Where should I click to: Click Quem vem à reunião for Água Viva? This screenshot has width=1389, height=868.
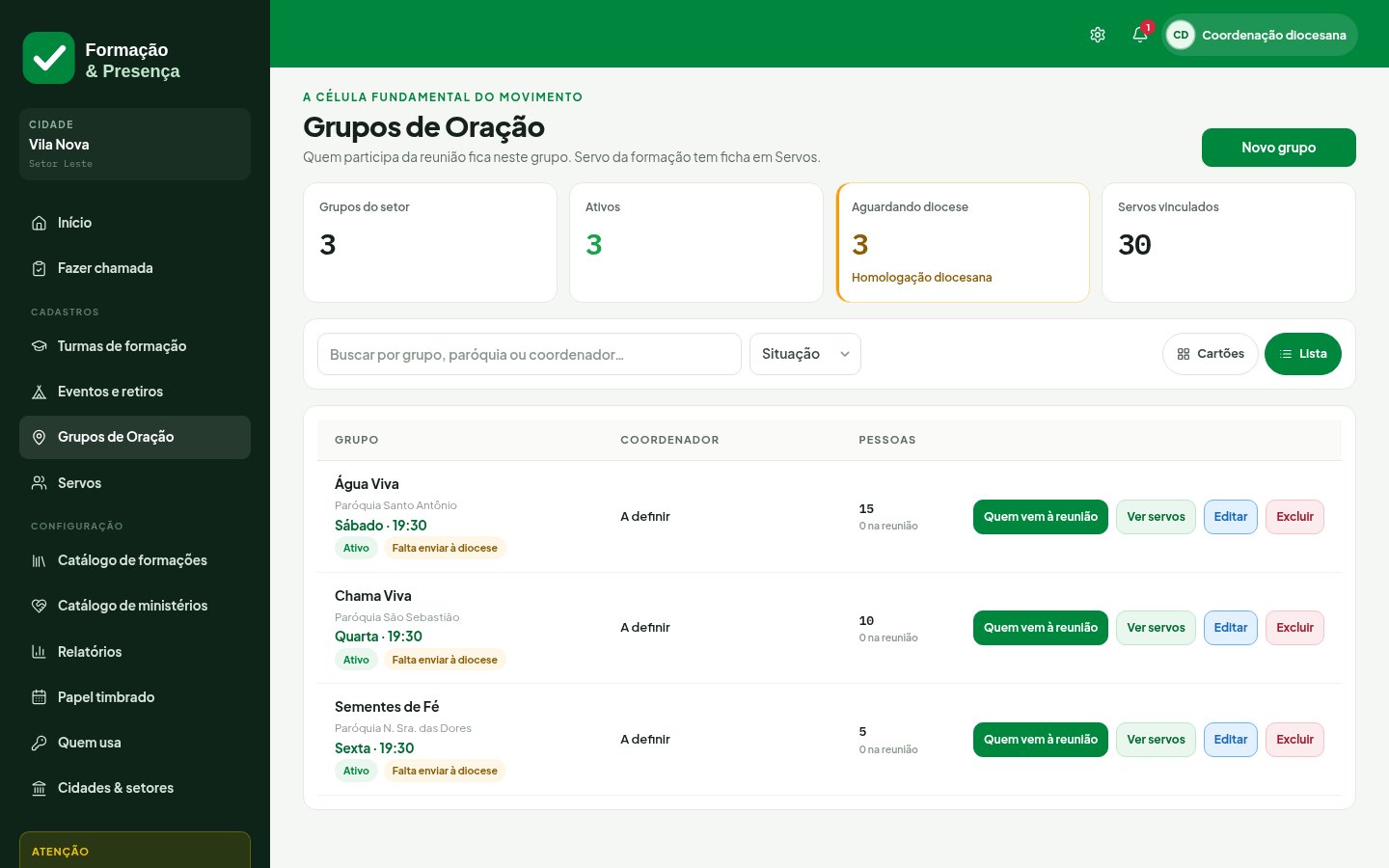click(x=1041, y=517)
